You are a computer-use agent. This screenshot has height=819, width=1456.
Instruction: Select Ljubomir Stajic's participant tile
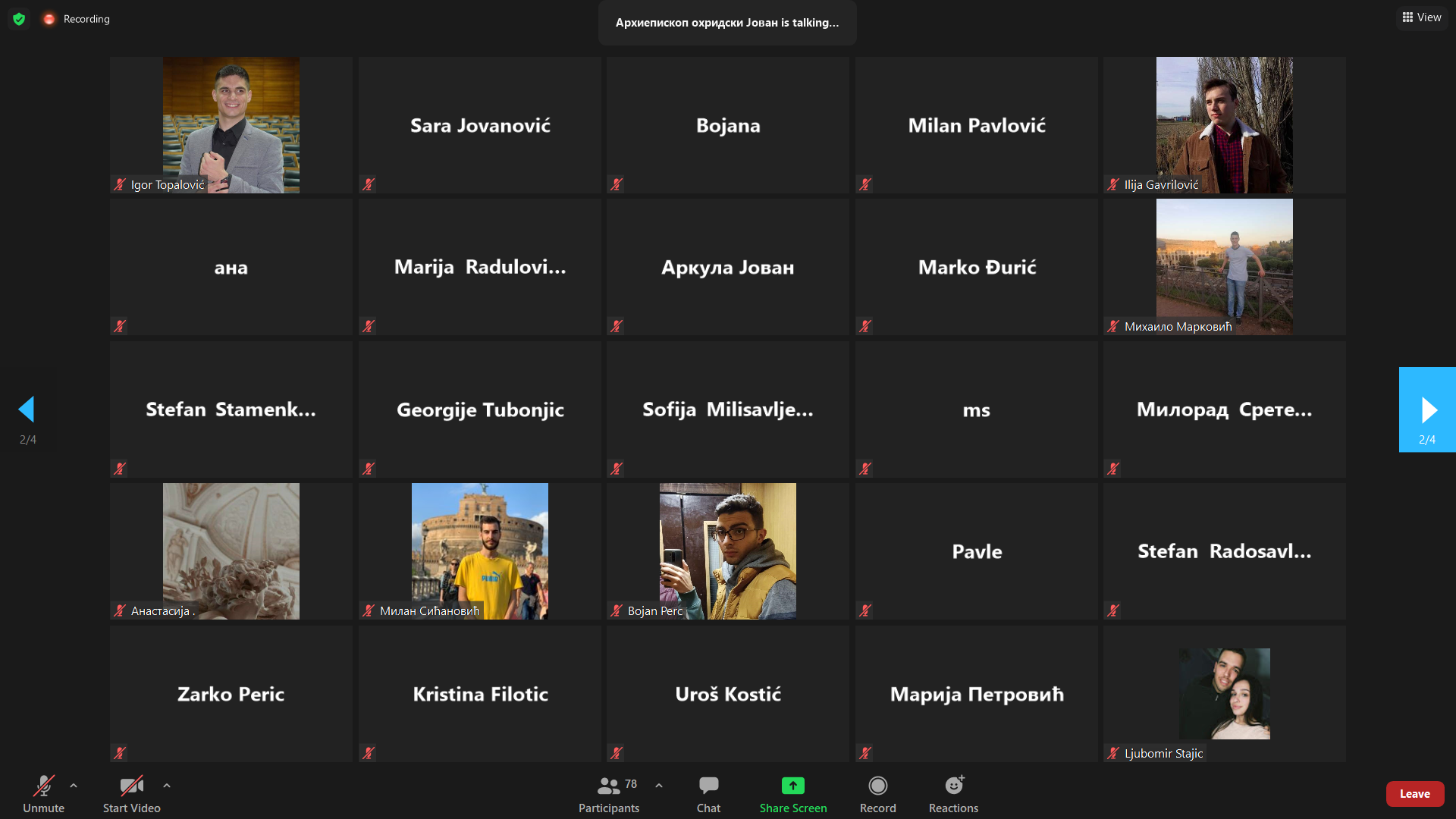1224,694
